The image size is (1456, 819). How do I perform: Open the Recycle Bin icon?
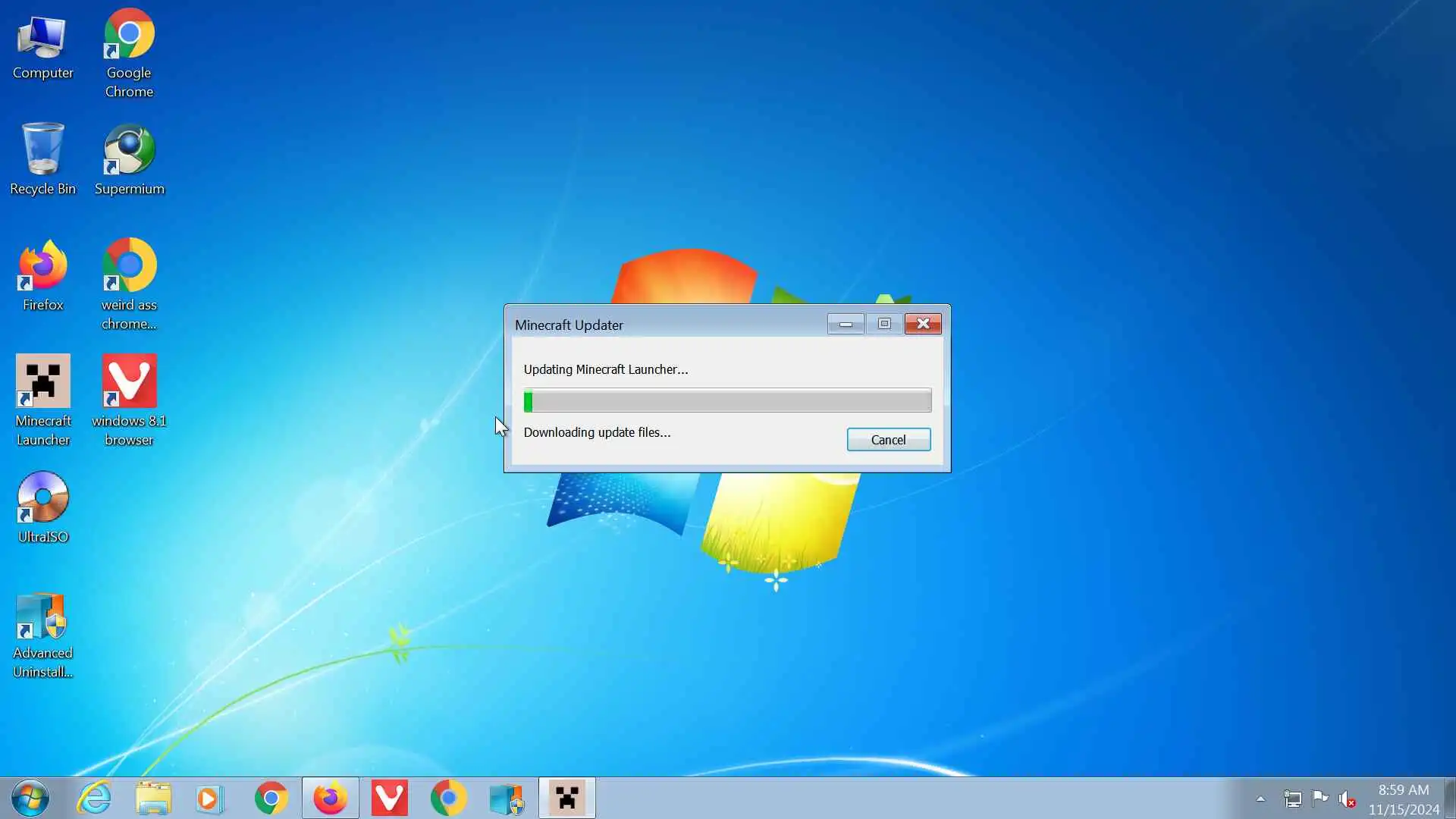tap(43, 151)
